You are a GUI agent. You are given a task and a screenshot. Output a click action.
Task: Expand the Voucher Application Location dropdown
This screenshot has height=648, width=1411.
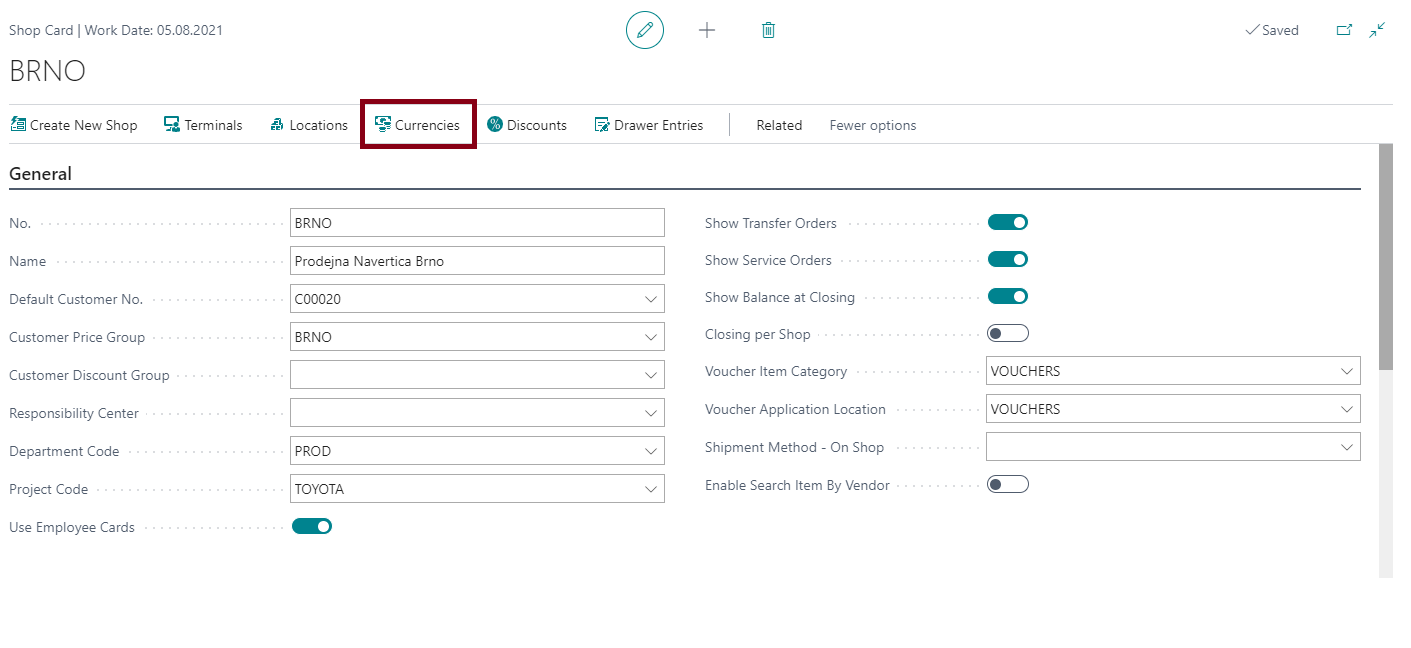click(1347, 409)
